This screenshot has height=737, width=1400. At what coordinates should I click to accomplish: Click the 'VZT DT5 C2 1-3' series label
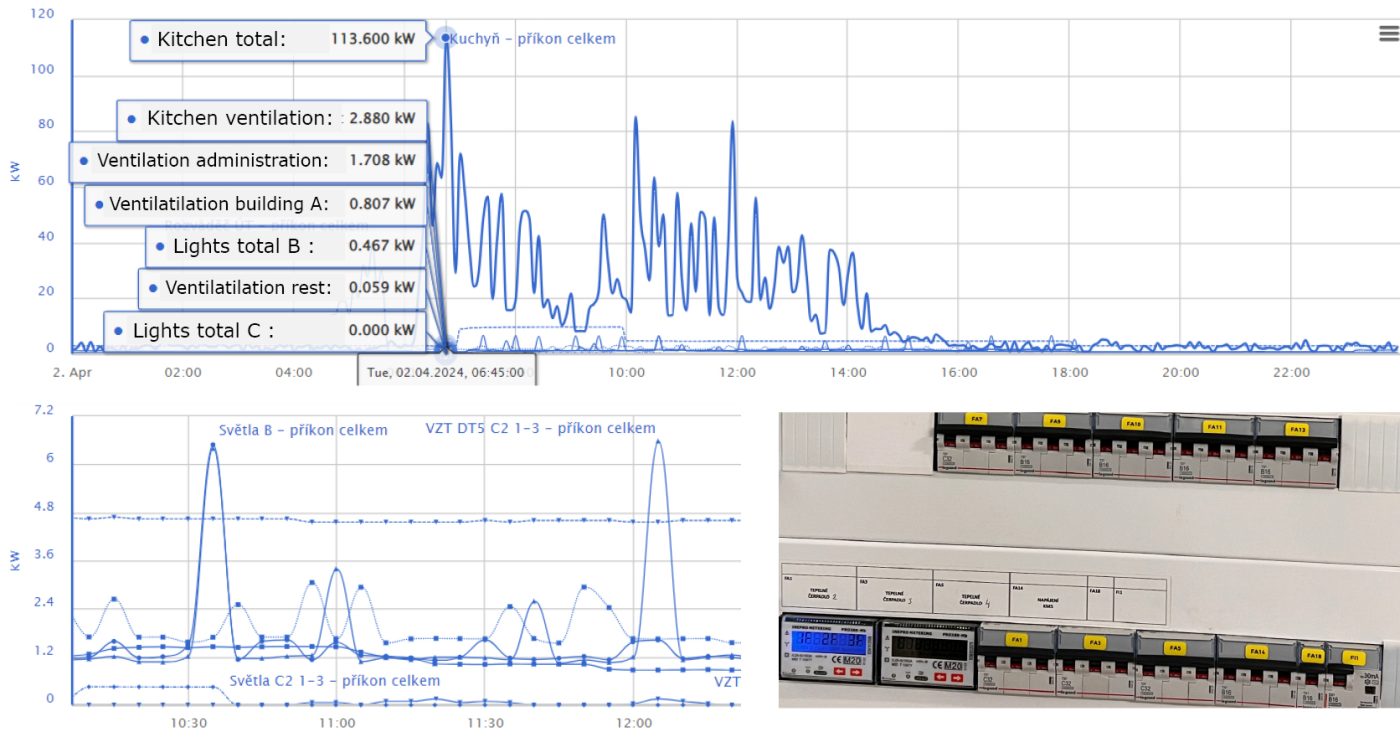coord(540,428)
